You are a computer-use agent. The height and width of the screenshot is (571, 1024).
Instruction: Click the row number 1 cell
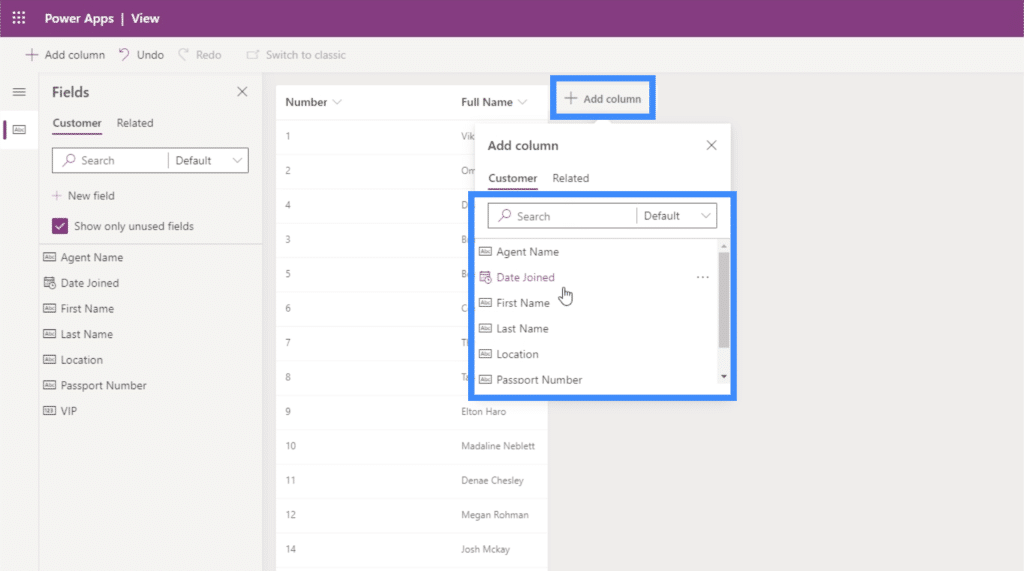pos(288,136)
